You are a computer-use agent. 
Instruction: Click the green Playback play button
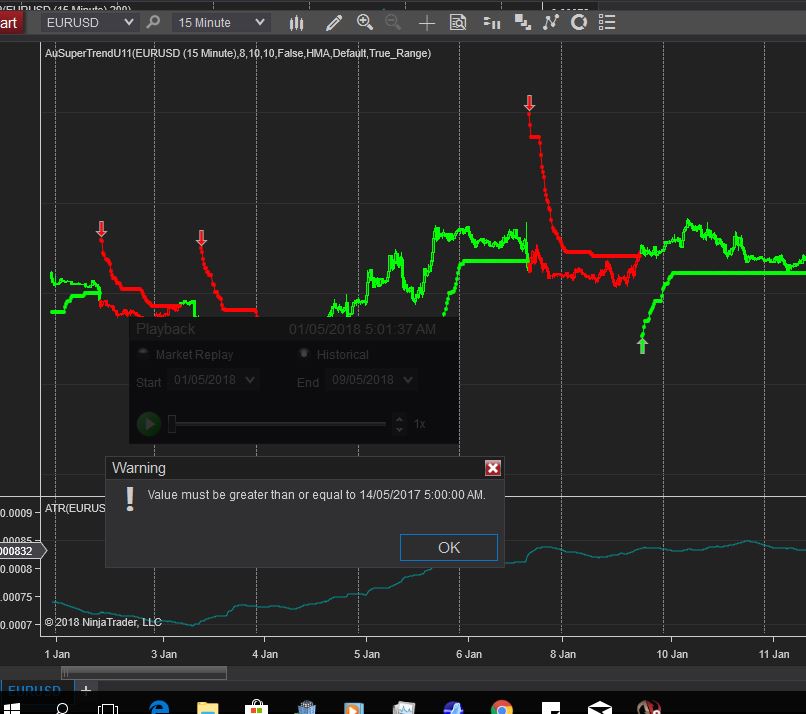(x=149, y=424)
